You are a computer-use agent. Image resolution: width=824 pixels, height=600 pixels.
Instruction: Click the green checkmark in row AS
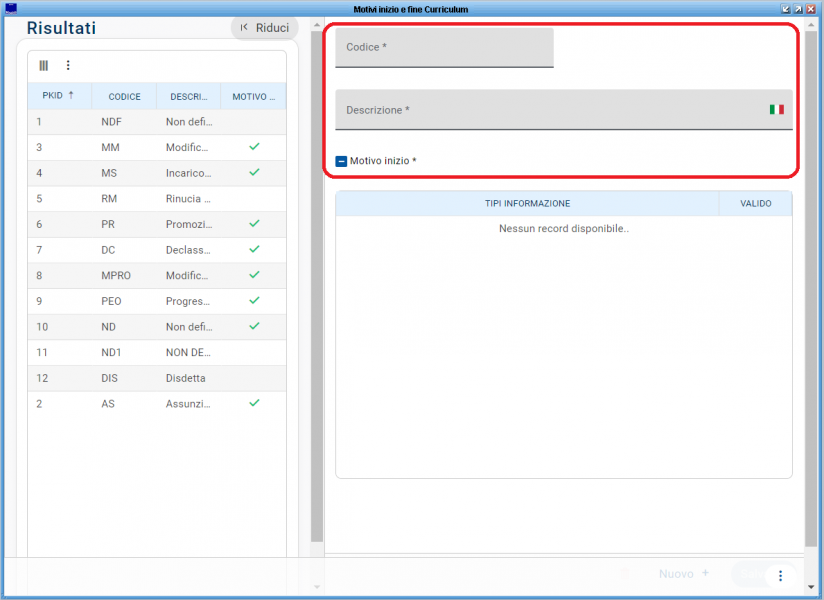tap(254, 403)
